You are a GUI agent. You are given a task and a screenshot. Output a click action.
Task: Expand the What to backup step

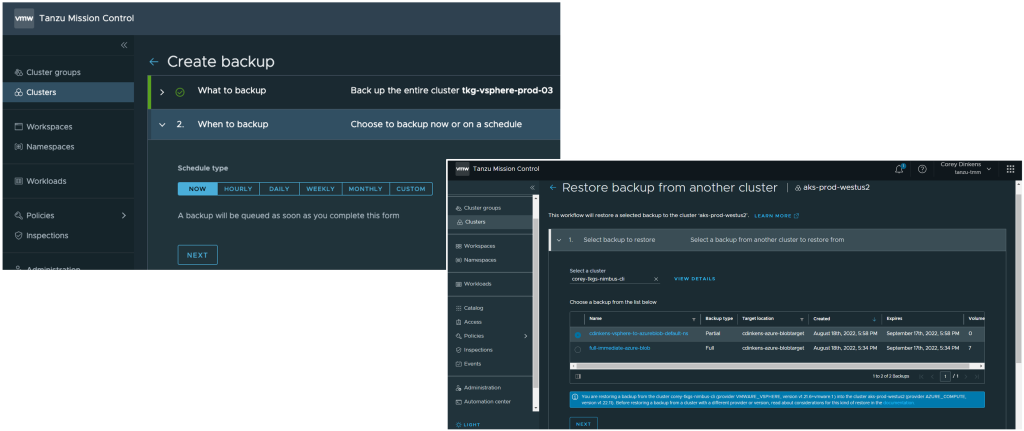point(162,91)
